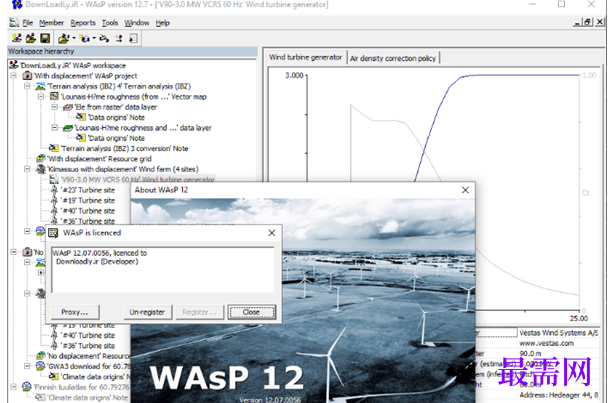Close the WAsP is licenced dialog via X
The height and width of the screenshot is (403, 610).
pyautogui.click(x=272, y=233)
